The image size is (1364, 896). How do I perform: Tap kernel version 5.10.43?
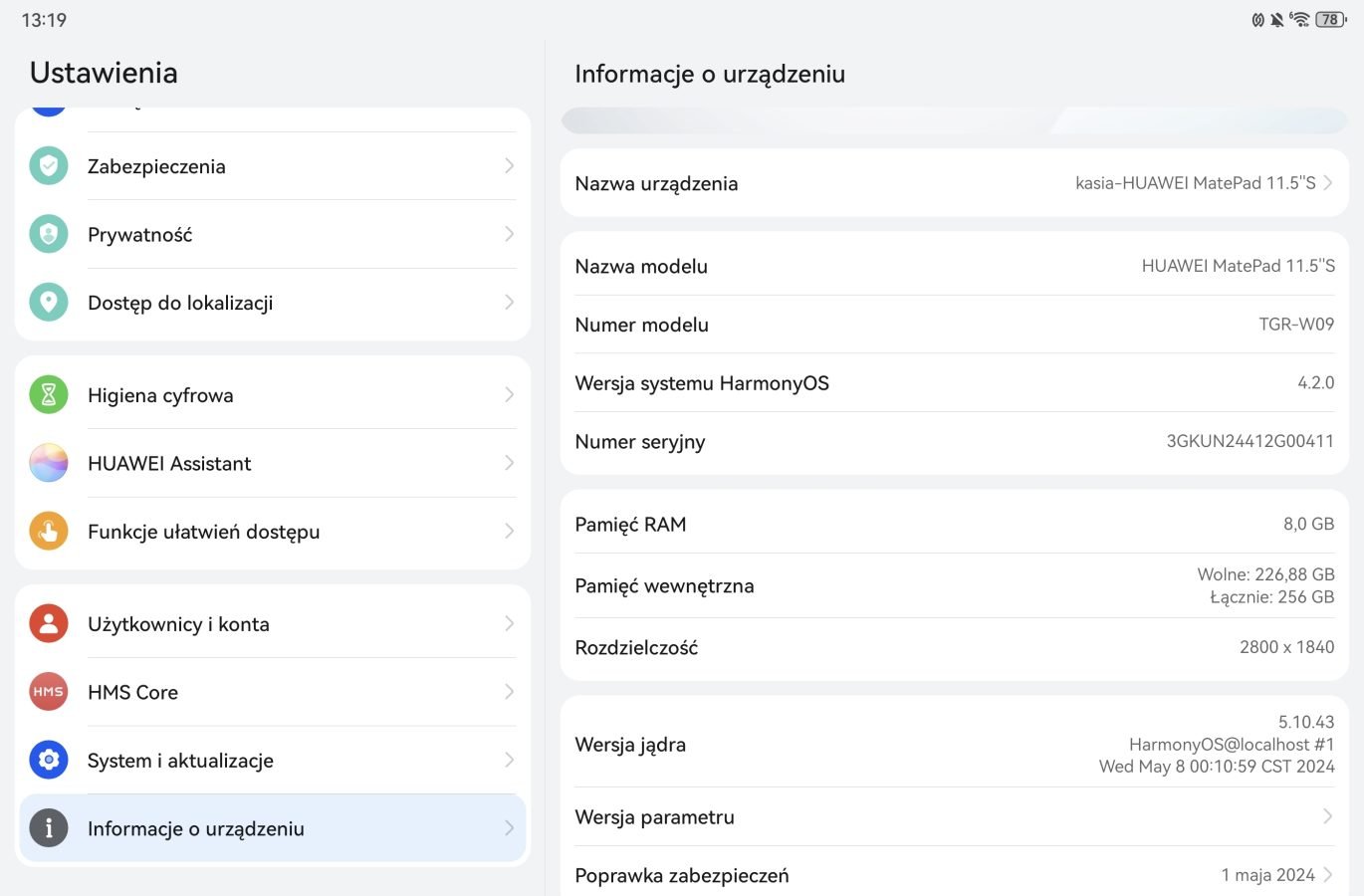1306,722
